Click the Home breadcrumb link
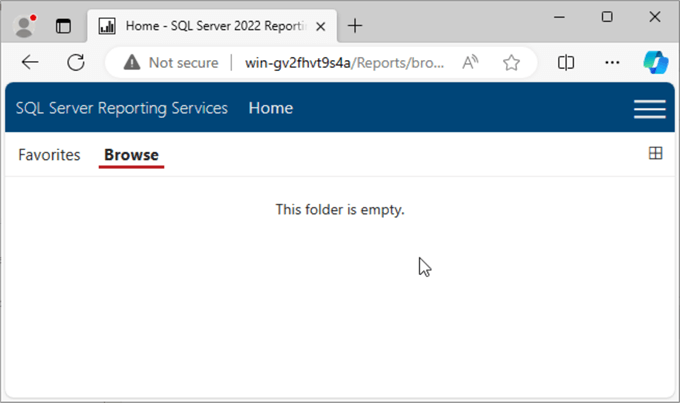This screenshot has width=680, height=403. (271, 108)
